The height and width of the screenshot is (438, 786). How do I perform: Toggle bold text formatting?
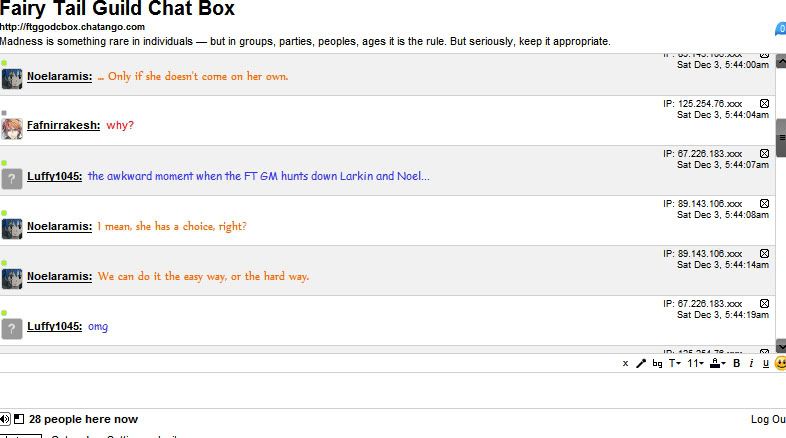[x=737, y=364]
